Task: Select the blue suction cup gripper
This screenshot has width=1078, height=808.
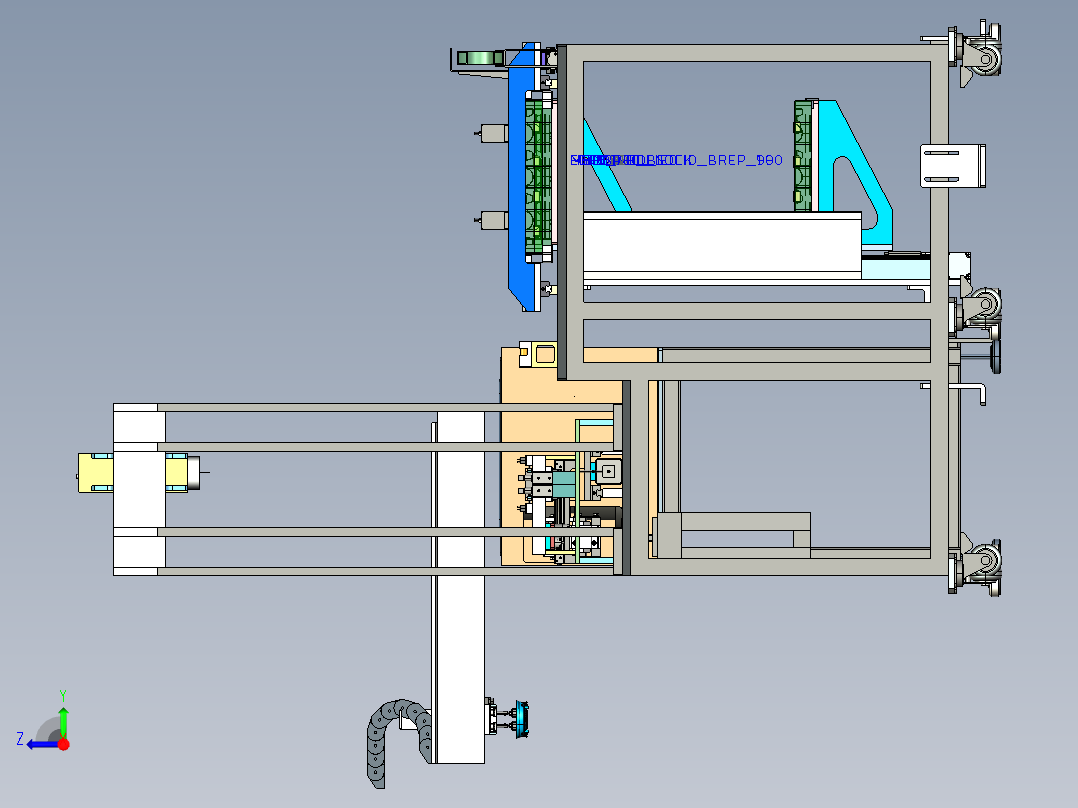Action: 524,718
